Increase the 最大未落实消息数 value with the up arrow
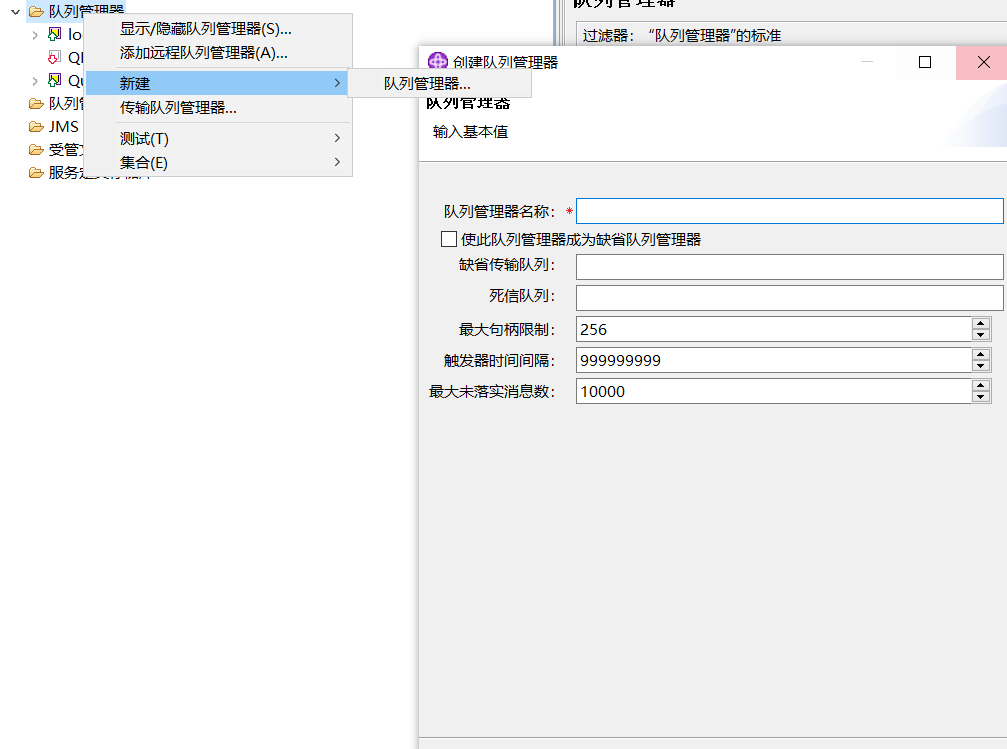Image resolution: width=1007 pixels, height=749 pixels. pyautogui.click(x=981, y=385)
